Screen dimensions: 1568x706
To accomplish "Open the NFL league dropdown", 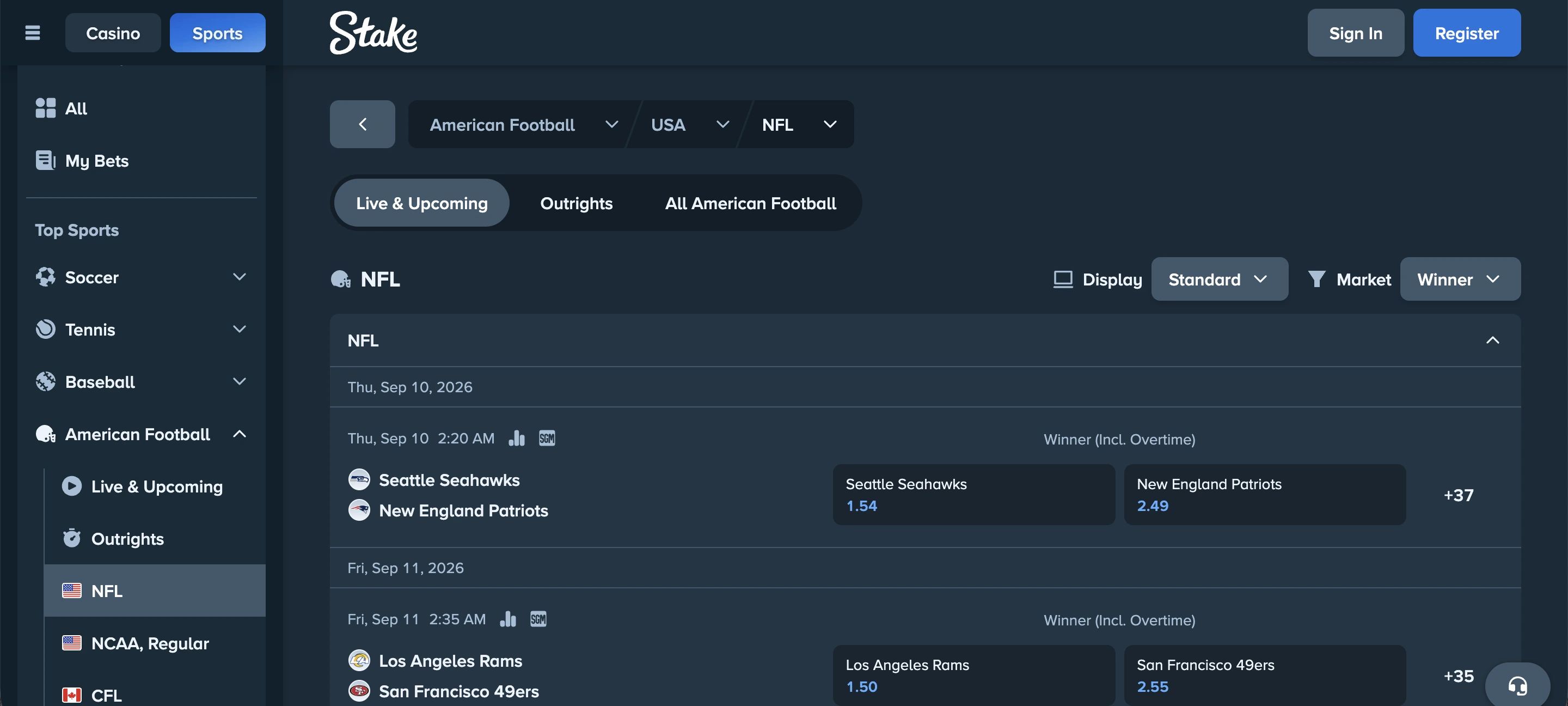I will (x=799, y=124).
